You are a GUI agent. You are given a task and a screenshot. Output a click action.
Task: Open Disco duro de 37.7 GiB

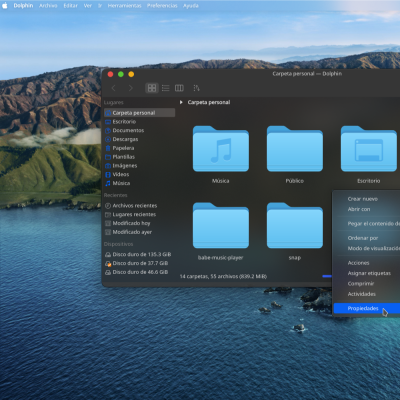(140, 263)
